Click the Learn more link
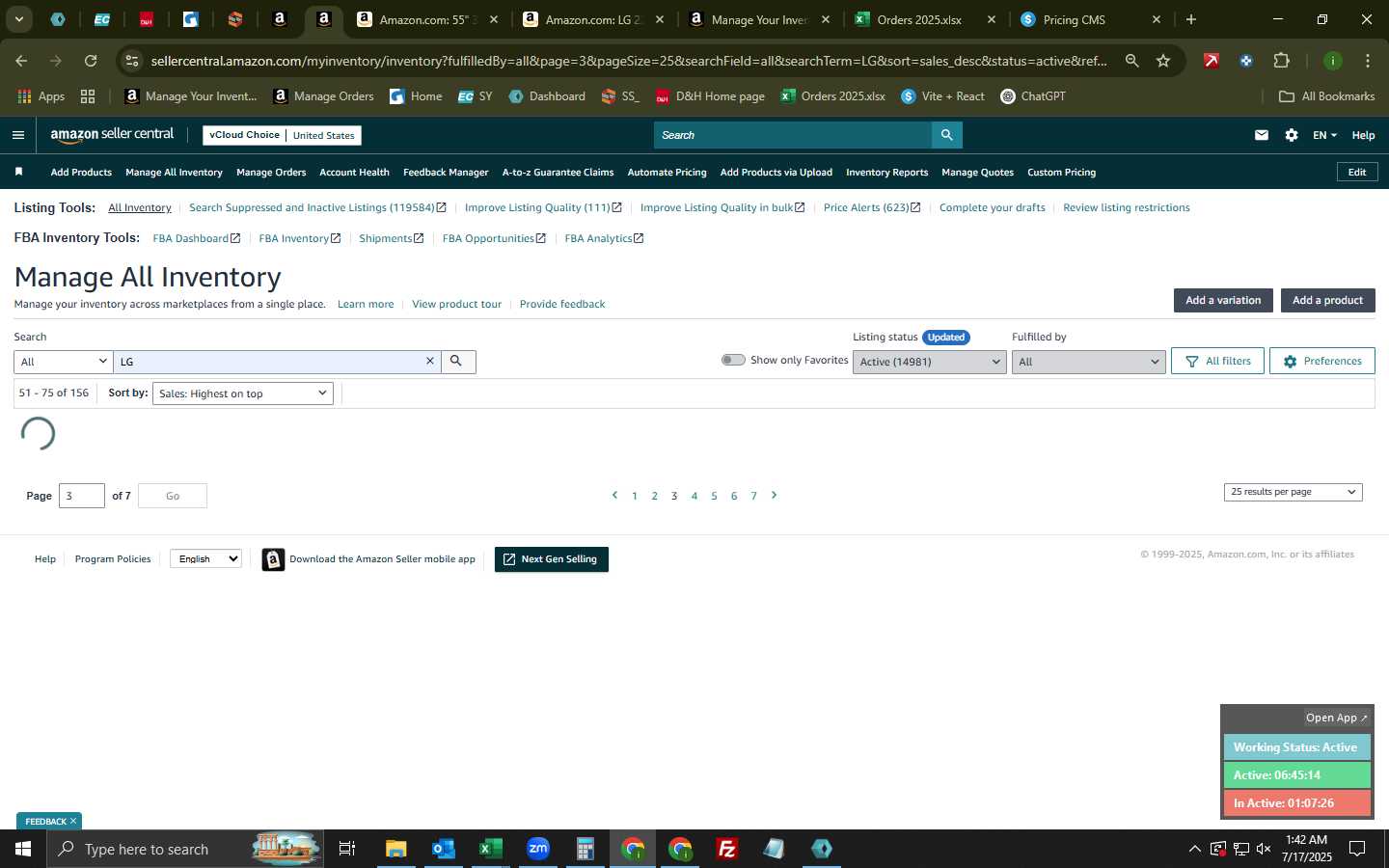This screenshot has height=868, width=1389. point(366,304)
